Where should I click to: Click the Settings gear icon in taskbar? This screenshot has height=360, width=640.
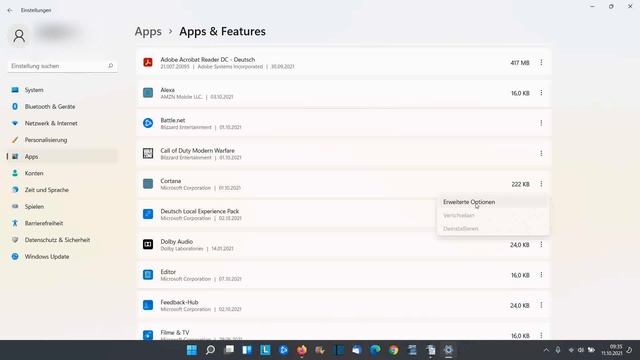449,350
